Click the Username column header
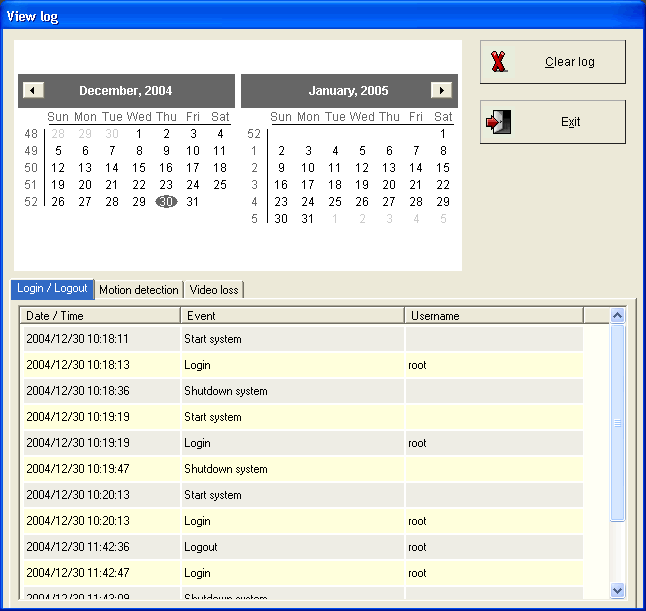This screenshot has width=646, height=611. [494, 316]
